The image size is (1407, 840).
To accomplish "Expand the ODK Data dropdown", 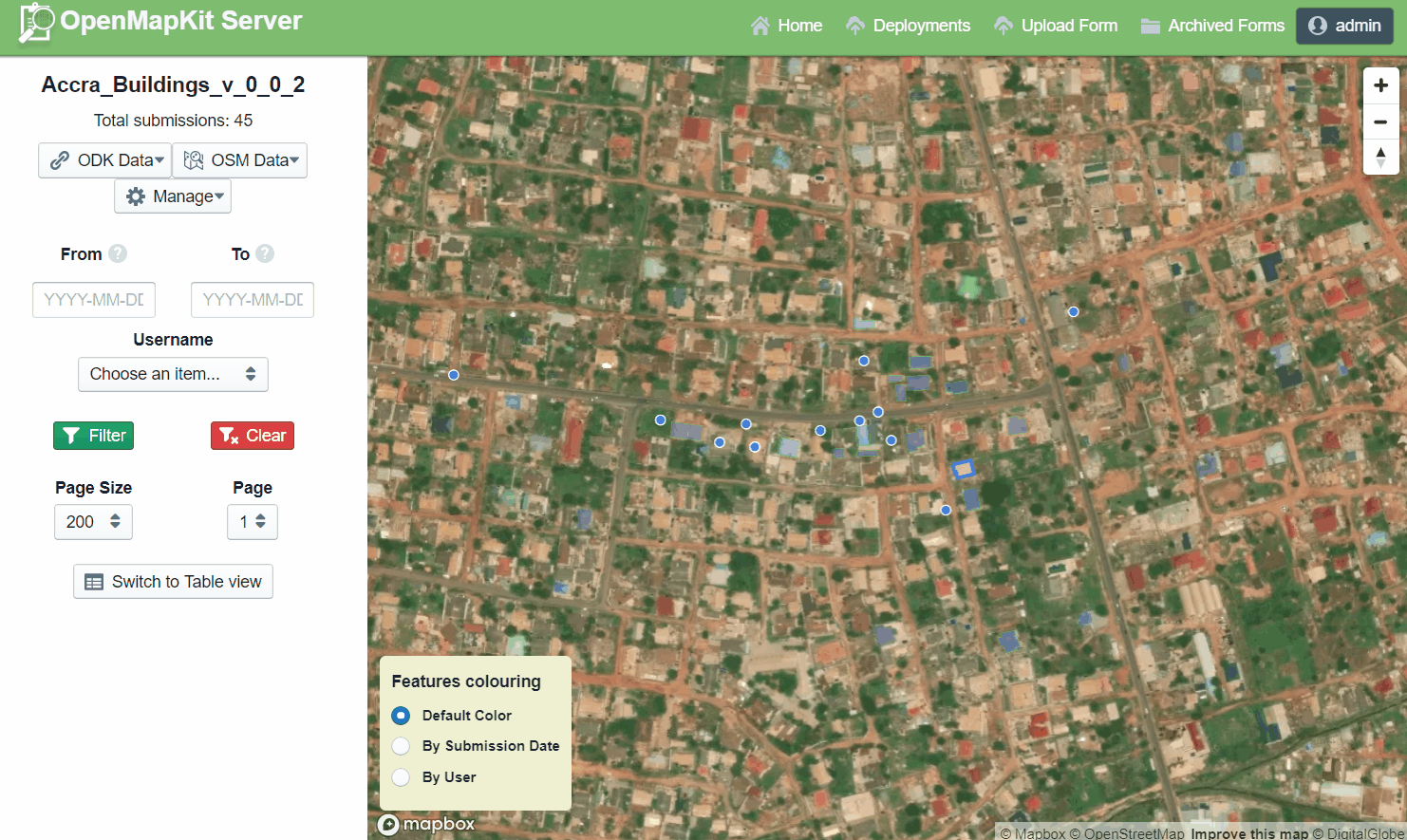I will coord(105,160).
